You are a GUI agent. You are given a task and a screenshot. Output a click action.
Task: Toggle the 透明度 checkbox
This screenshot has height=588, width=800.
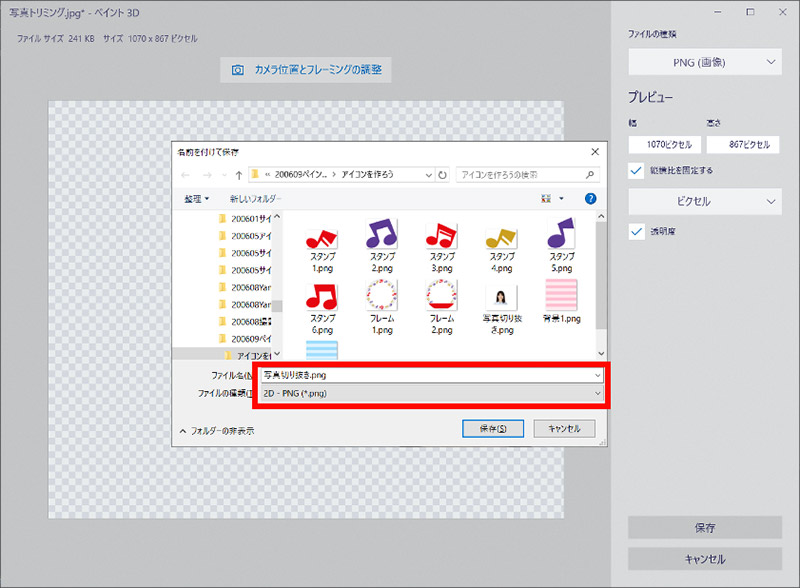coord(637,231)
